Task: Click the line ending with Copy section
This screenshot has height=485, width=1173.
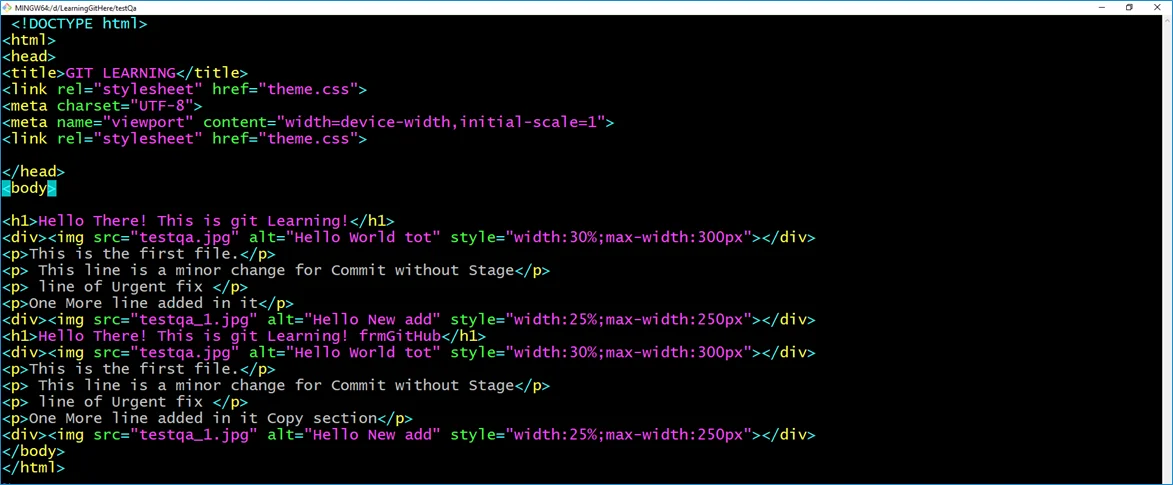Action: pos(206,418)
